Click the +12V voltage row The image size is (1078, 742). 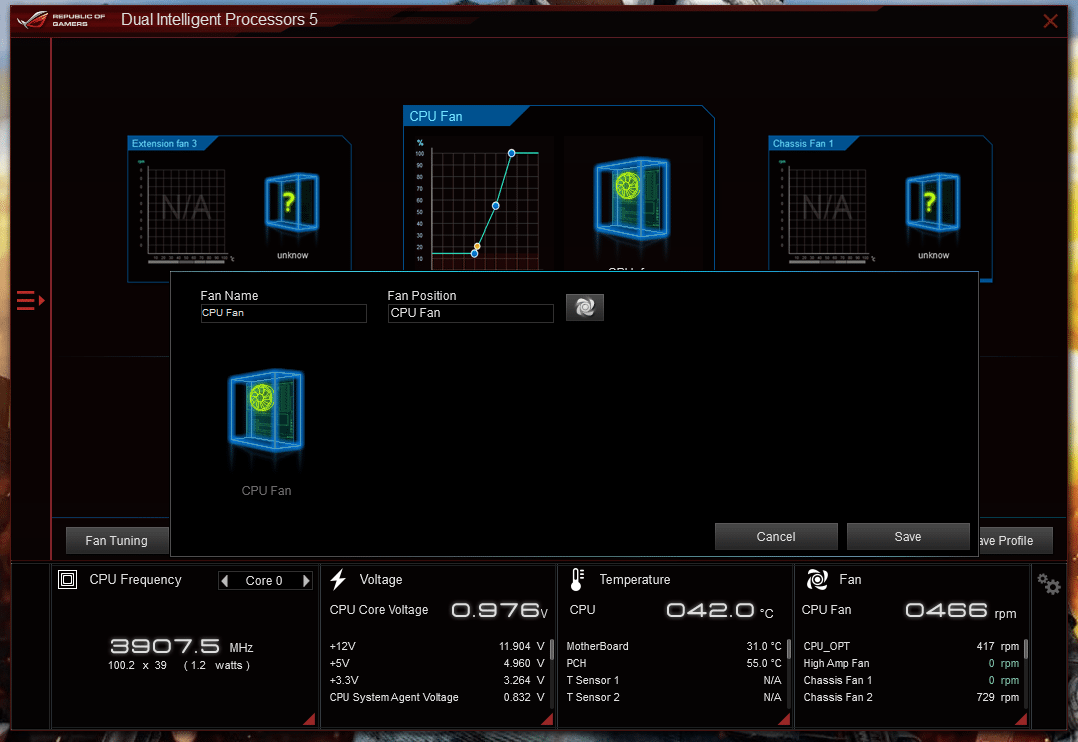point(437,646)
